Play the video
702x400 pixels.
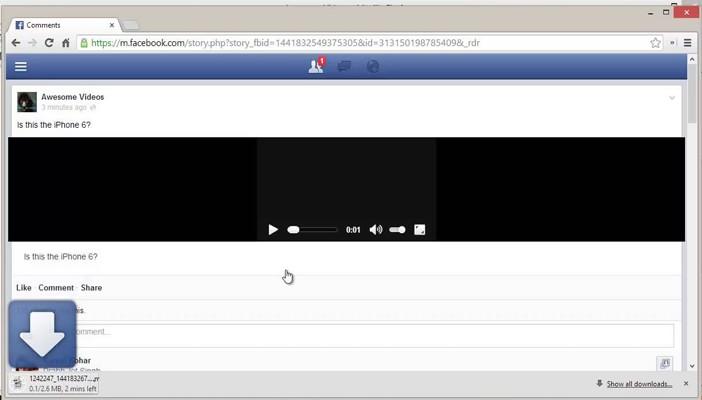coord(273,230)
